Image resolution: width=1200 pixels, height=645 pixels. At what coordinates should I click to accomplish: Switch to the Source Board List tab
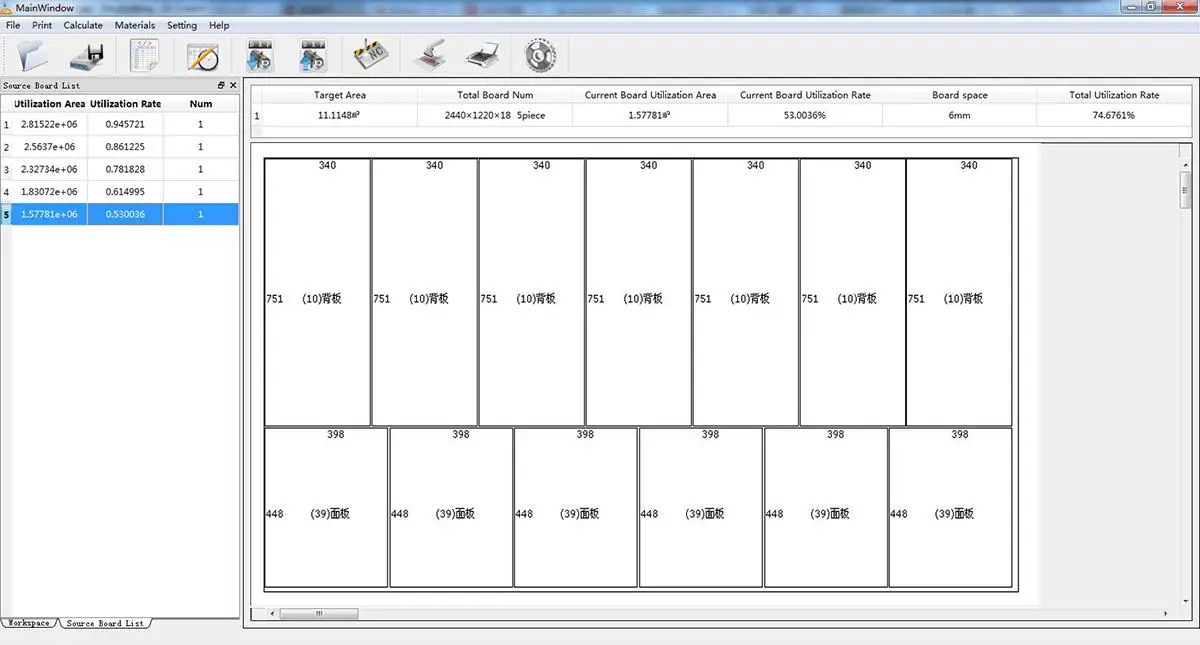click(x=105, y=623)
